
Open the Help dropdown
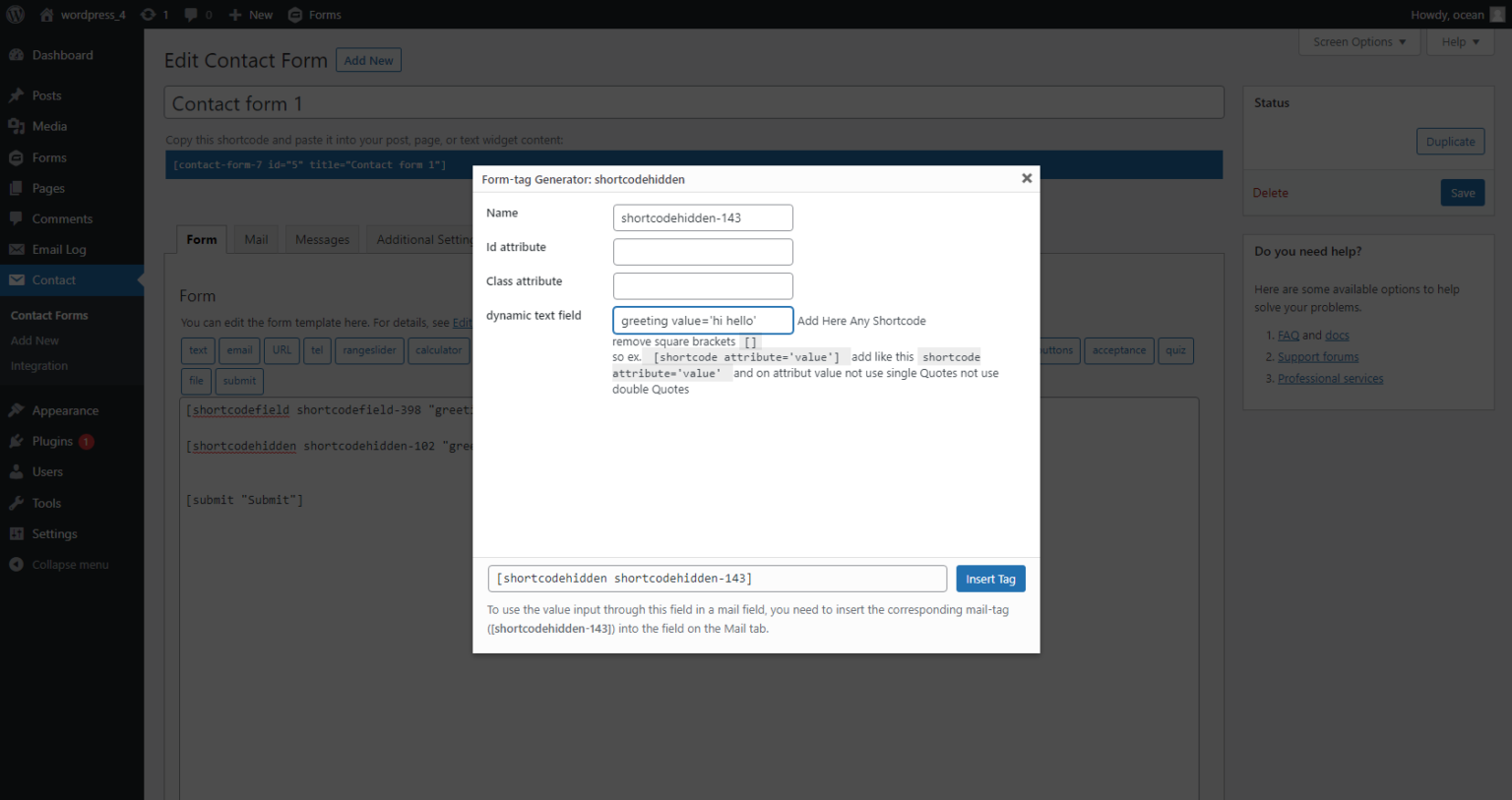coord(1460,41)
